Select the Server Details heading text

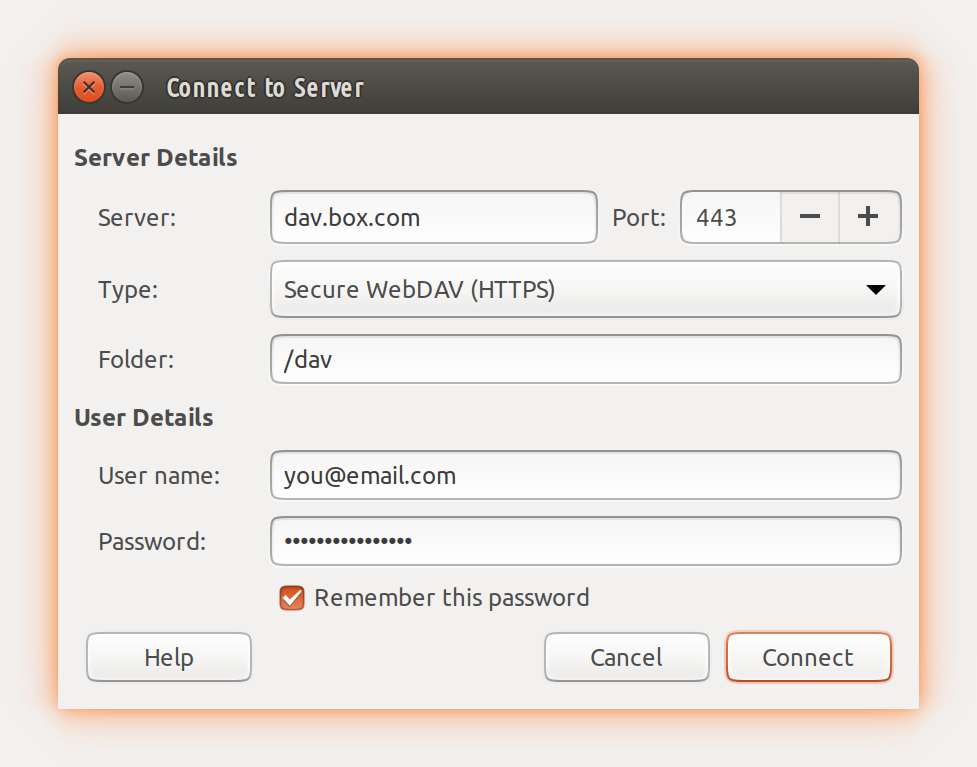click(x=156, y=158)
